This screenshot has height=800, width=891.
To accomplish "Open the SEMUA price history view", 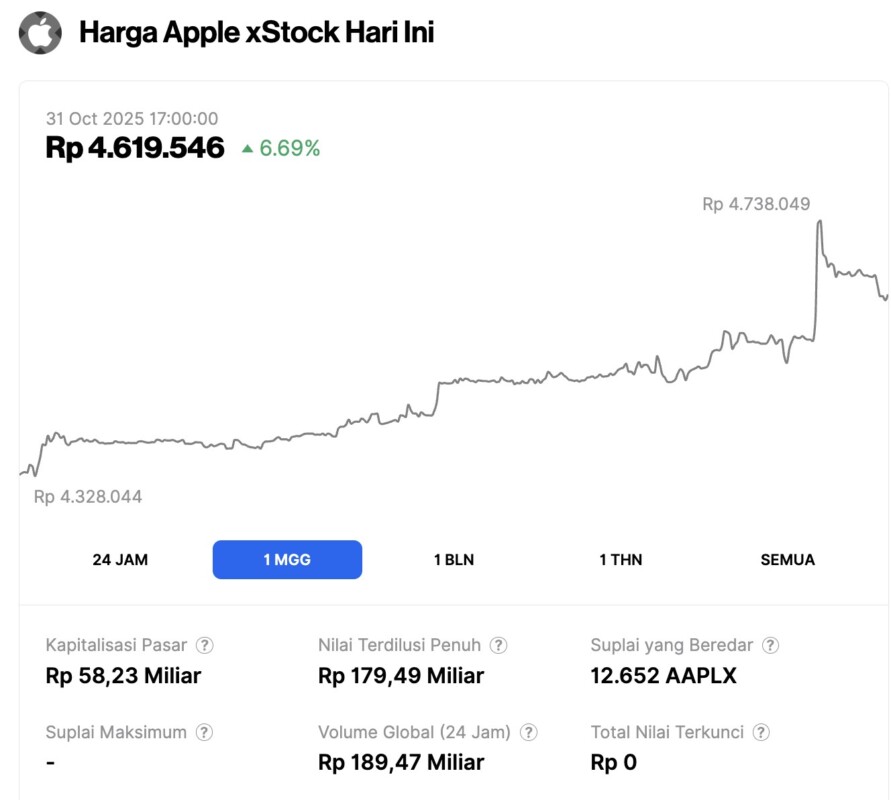I will (789, 560).
